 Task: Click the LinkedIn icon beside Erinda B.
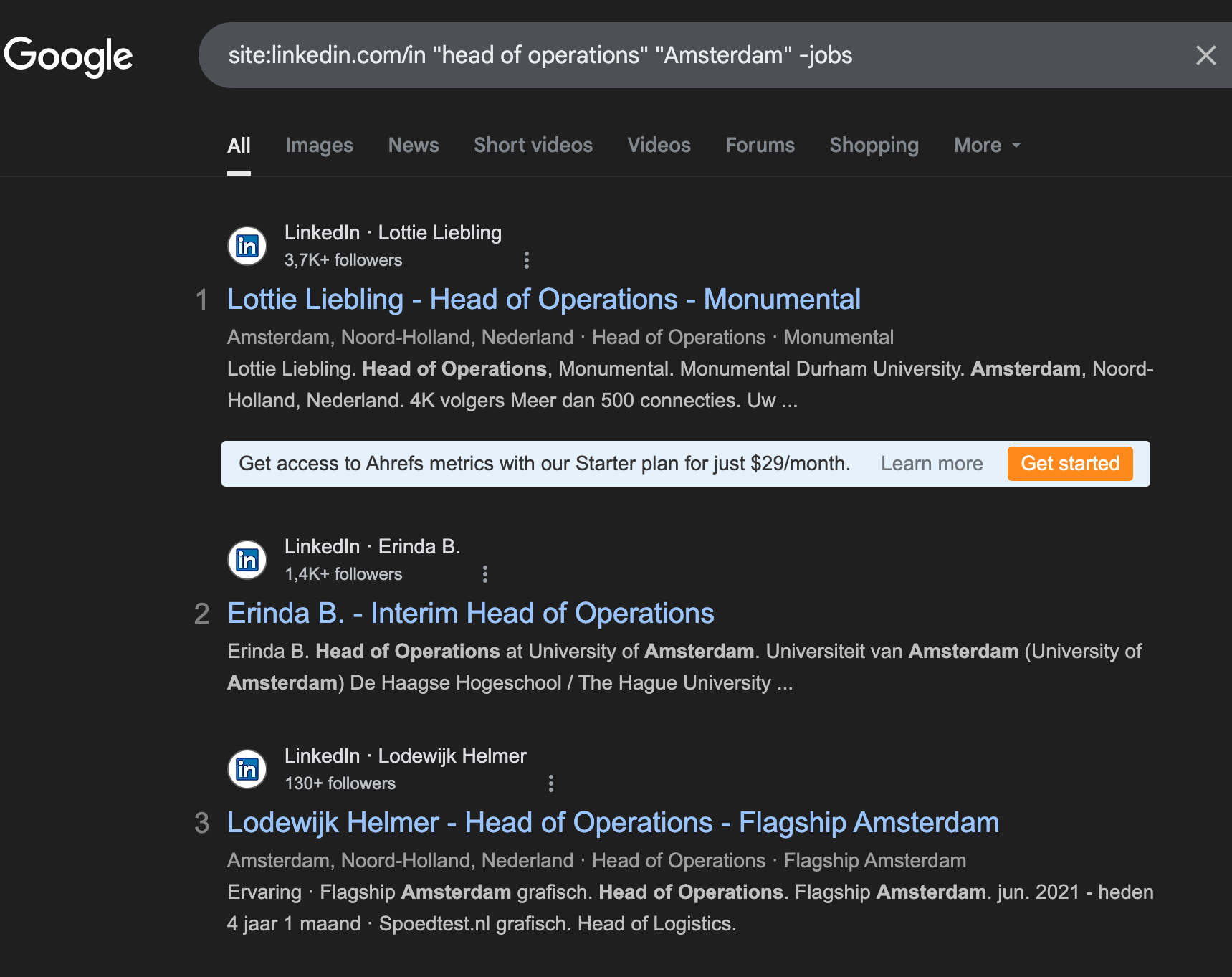(247, 560)
